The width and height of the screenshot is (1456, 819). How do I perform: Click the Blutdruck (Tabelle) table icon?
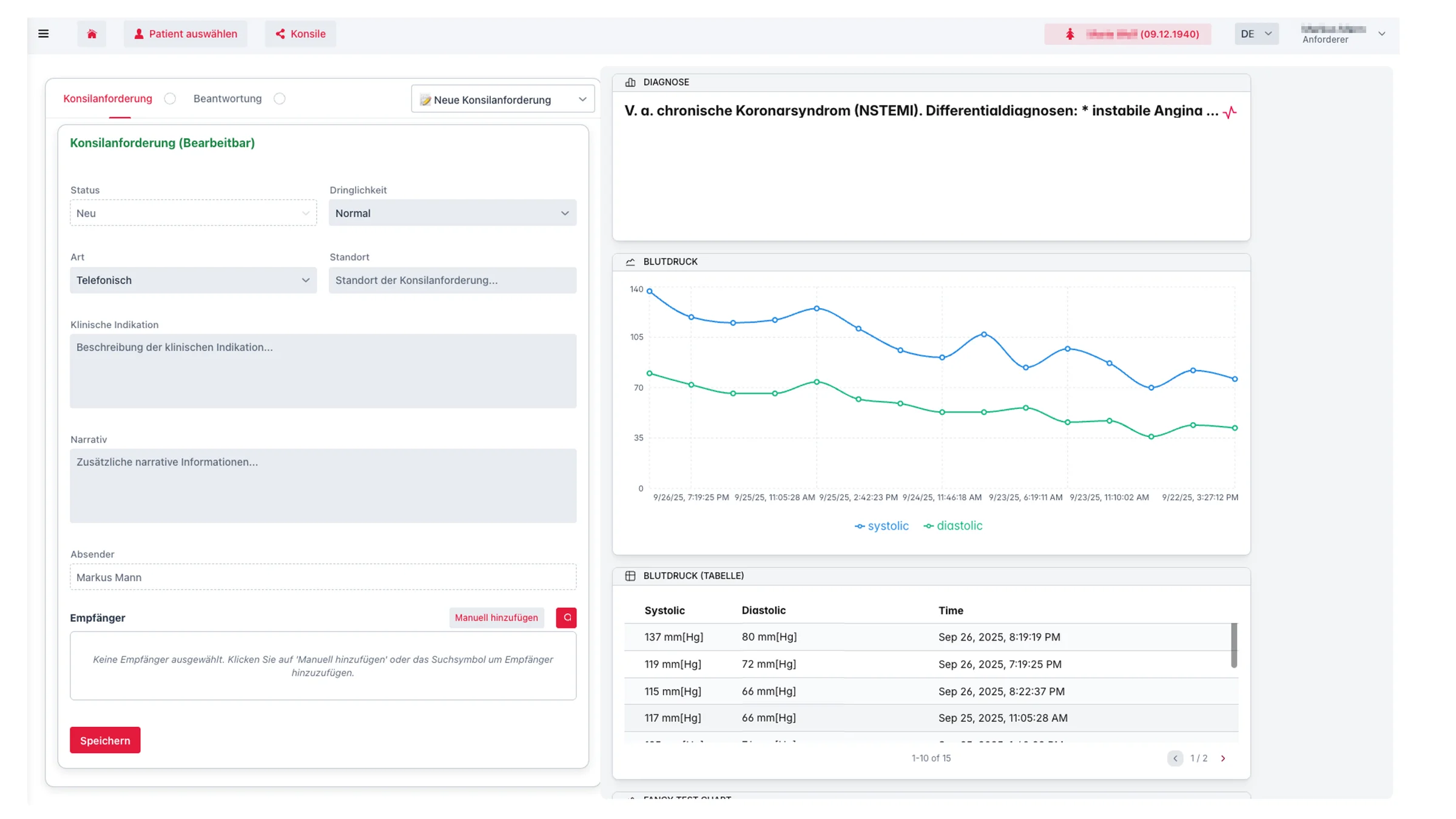(x=630, y=576)
